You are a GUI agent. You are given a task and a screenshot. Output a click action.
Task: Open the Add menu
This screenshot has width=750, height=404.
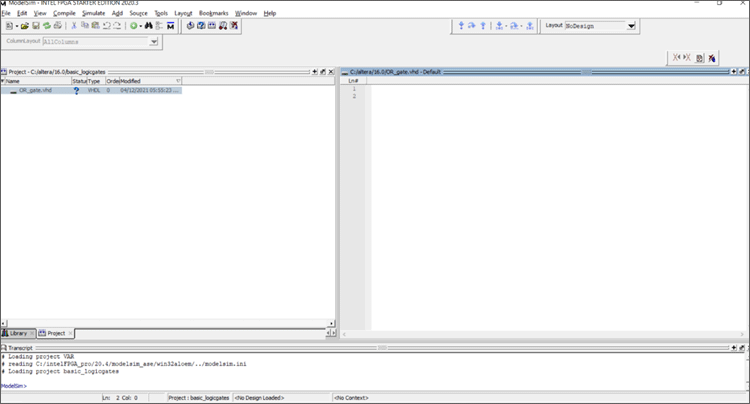point(117,13)
